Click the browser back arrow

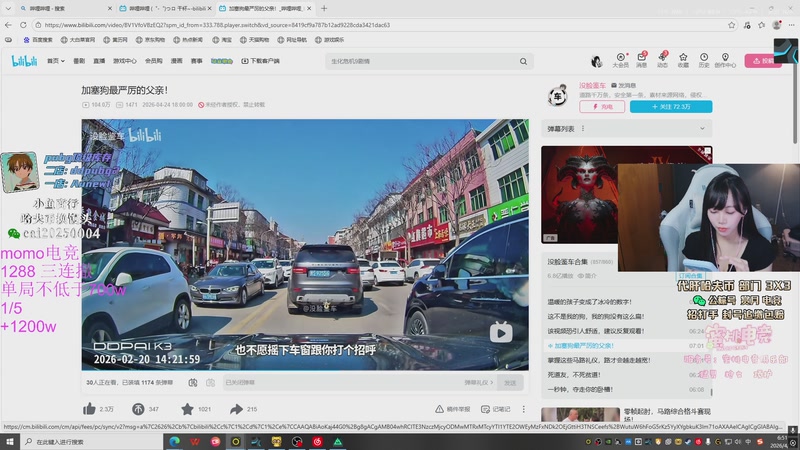[x=8, y=24]
